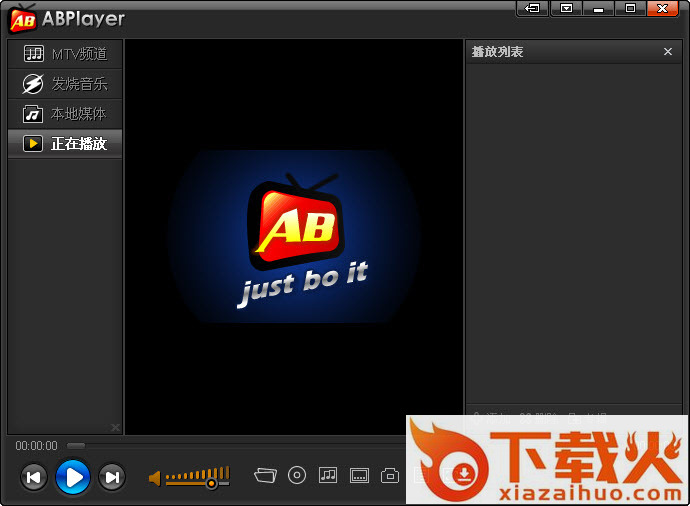Switch to 本地媒体 local media
690x506 pixels.
click(x=65, y=114)
